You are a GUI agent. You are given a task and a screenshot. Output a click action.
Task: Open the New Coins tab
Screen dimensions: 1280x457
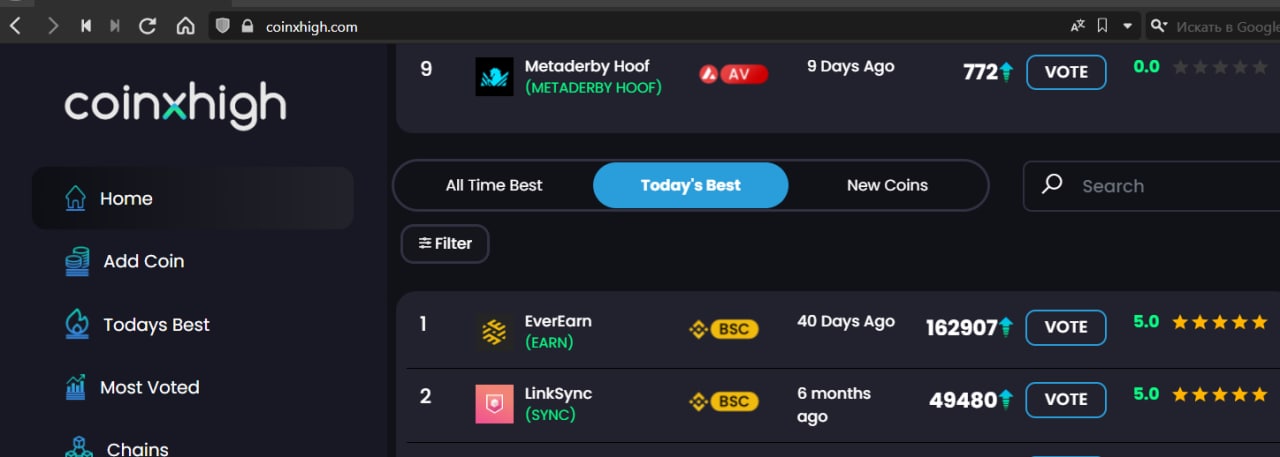click(887, 185)
